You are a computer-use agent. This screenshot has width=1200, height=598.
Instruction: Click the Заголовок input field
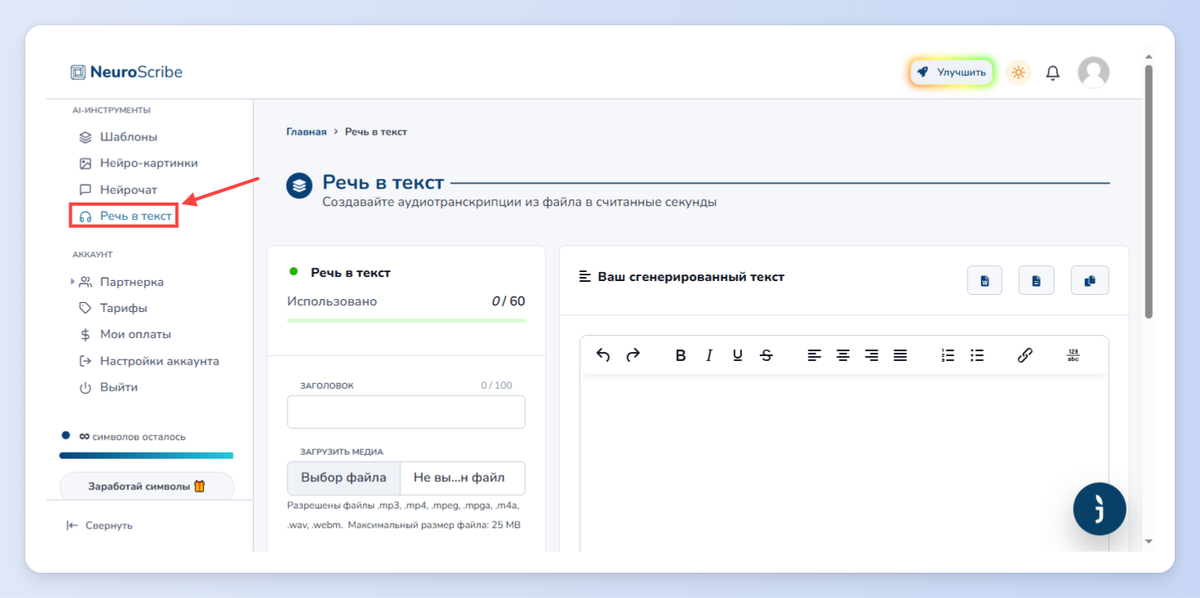406,412
